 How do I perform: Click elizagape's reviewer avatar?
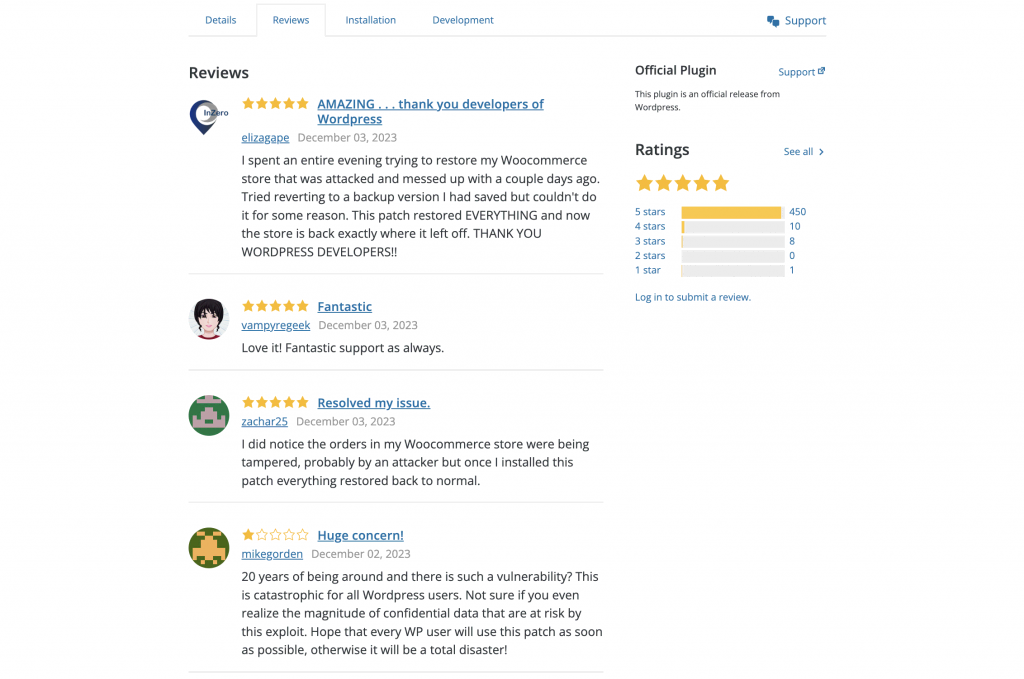click(x=209, y=117)
